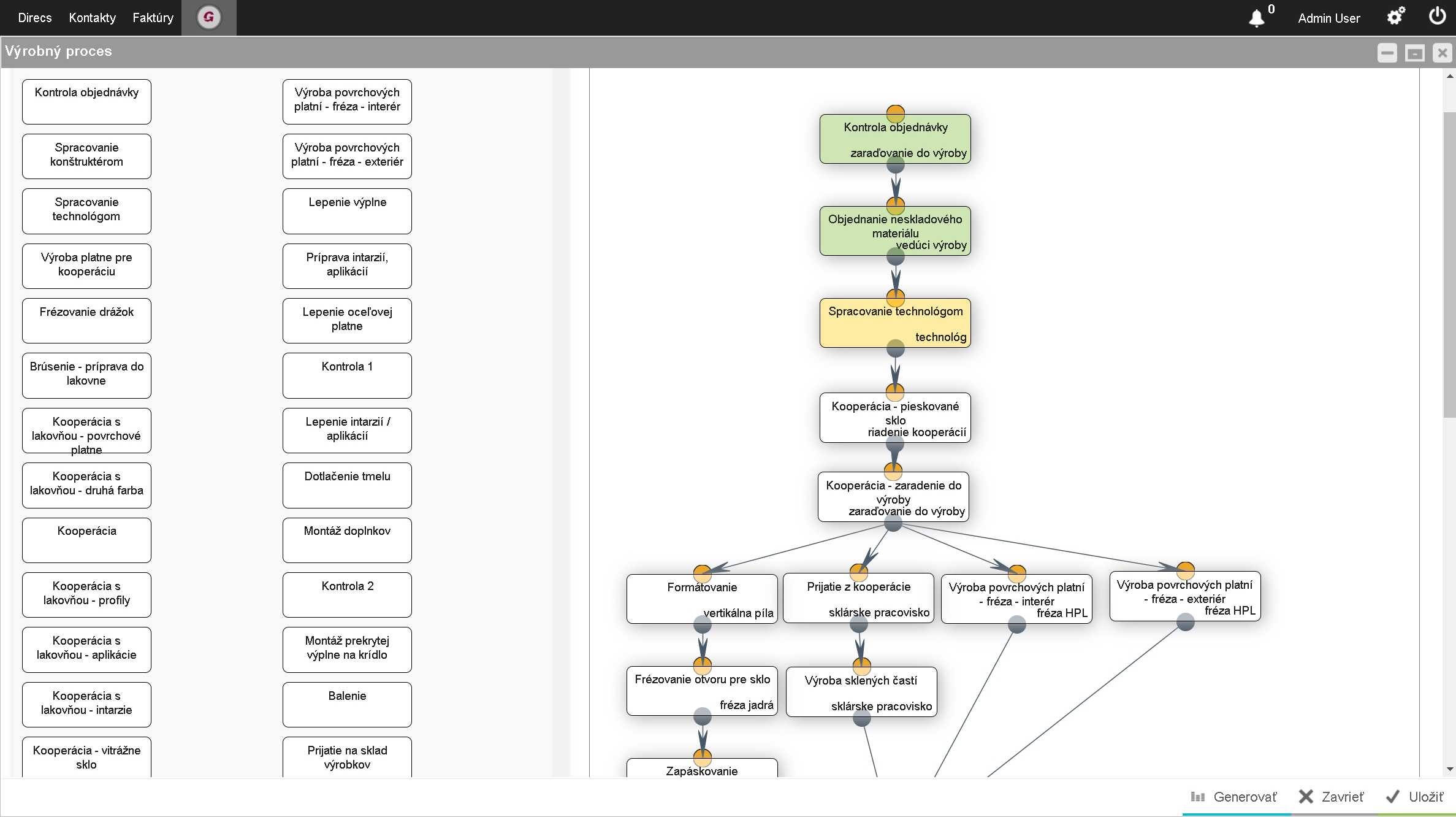Image resolution: width=1456 pixels, height=817 pixels.
Task: Select Lepenie intarzií / aplikácií item
Action: point(347,431)
